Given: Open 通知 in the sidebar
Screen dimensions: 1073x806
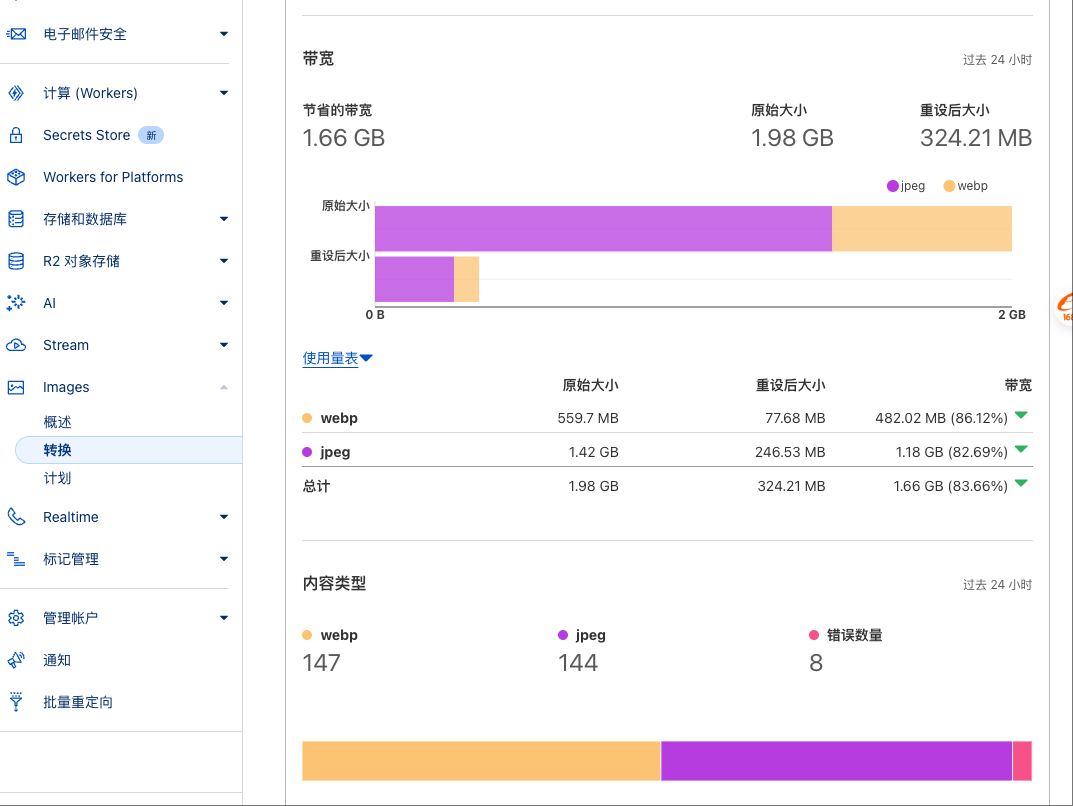Looking at the screenshot, I should [x=57, y=660].
